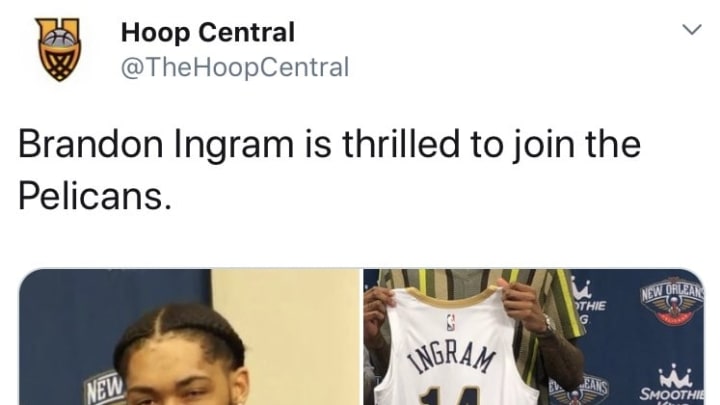Viewport: 720px width, 405px height.
Task: Click the Hoop Central display name
Action: [x=208, y=33]
